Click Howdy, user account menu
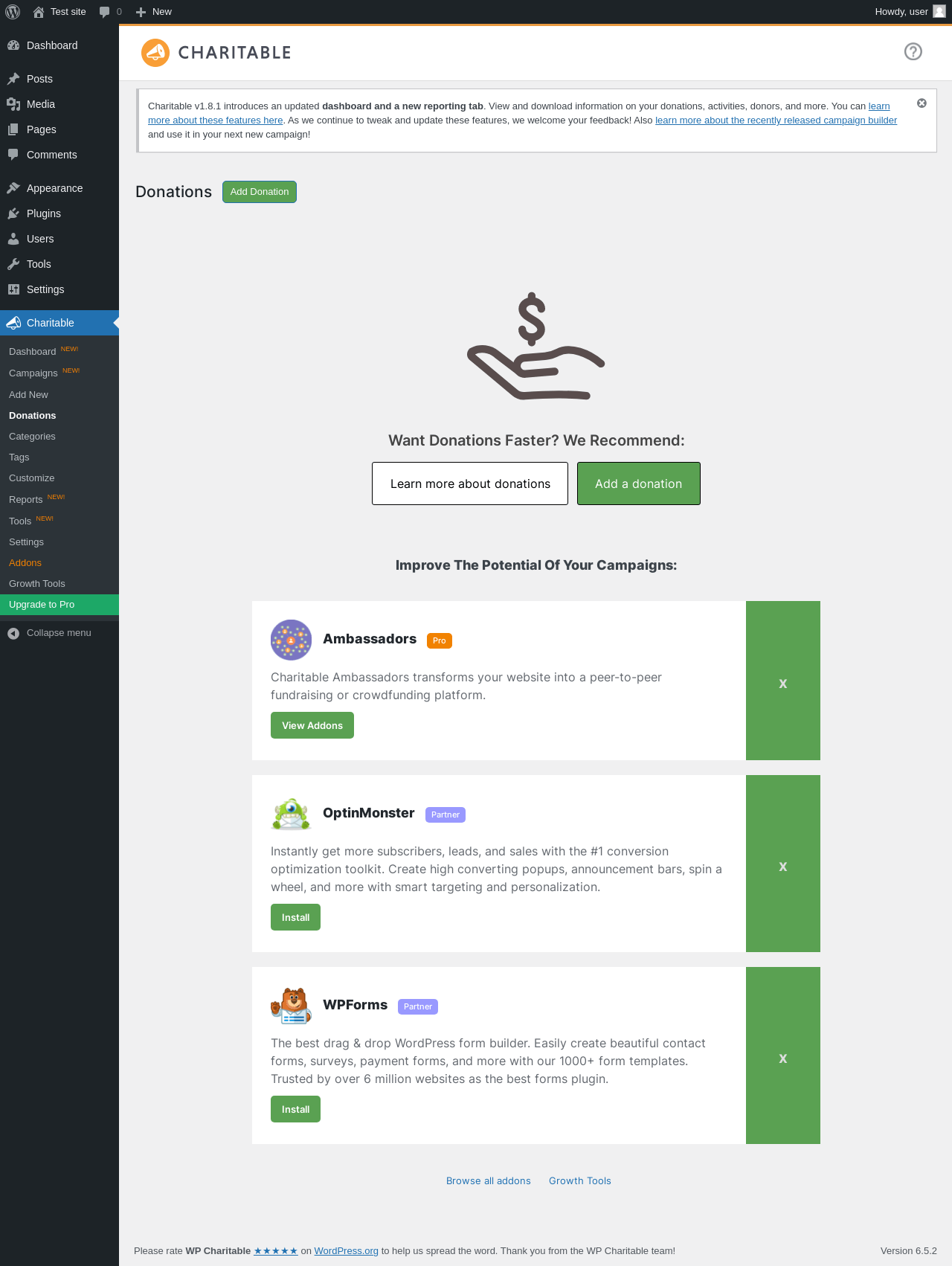Image resolution: width=952 pixels, height=1266 pixels. pyautogui.click(x=910, y=12)
